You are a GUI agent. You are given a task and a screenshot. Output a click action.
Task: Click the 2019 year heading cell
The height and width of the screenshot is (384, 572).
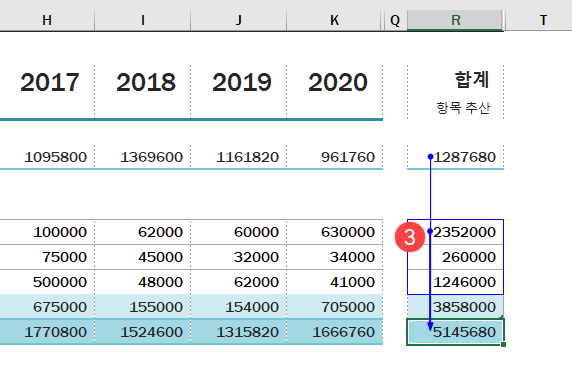[x=239, y=91]
